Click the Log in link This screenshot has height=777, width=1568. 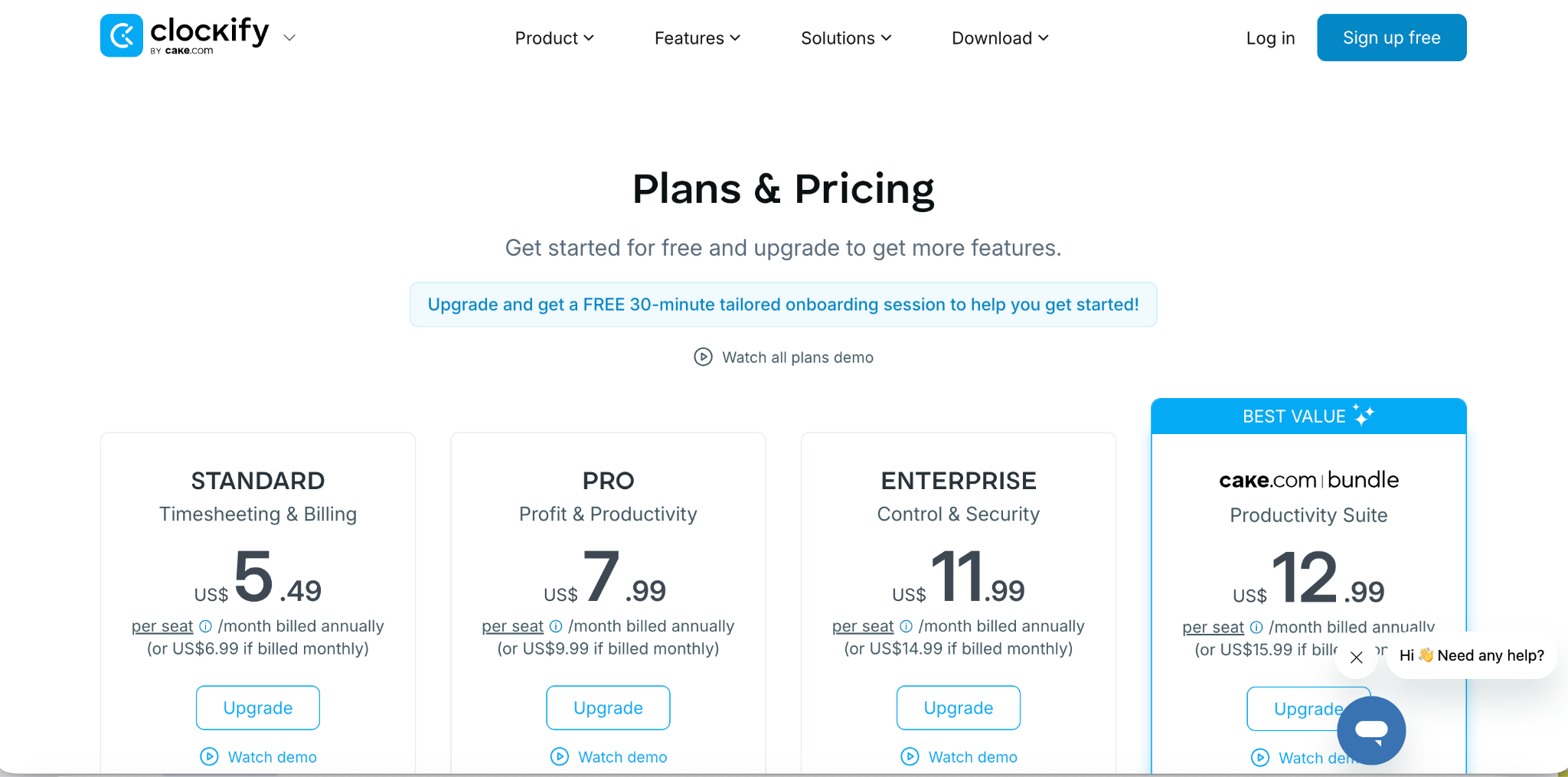point(1270,38)
